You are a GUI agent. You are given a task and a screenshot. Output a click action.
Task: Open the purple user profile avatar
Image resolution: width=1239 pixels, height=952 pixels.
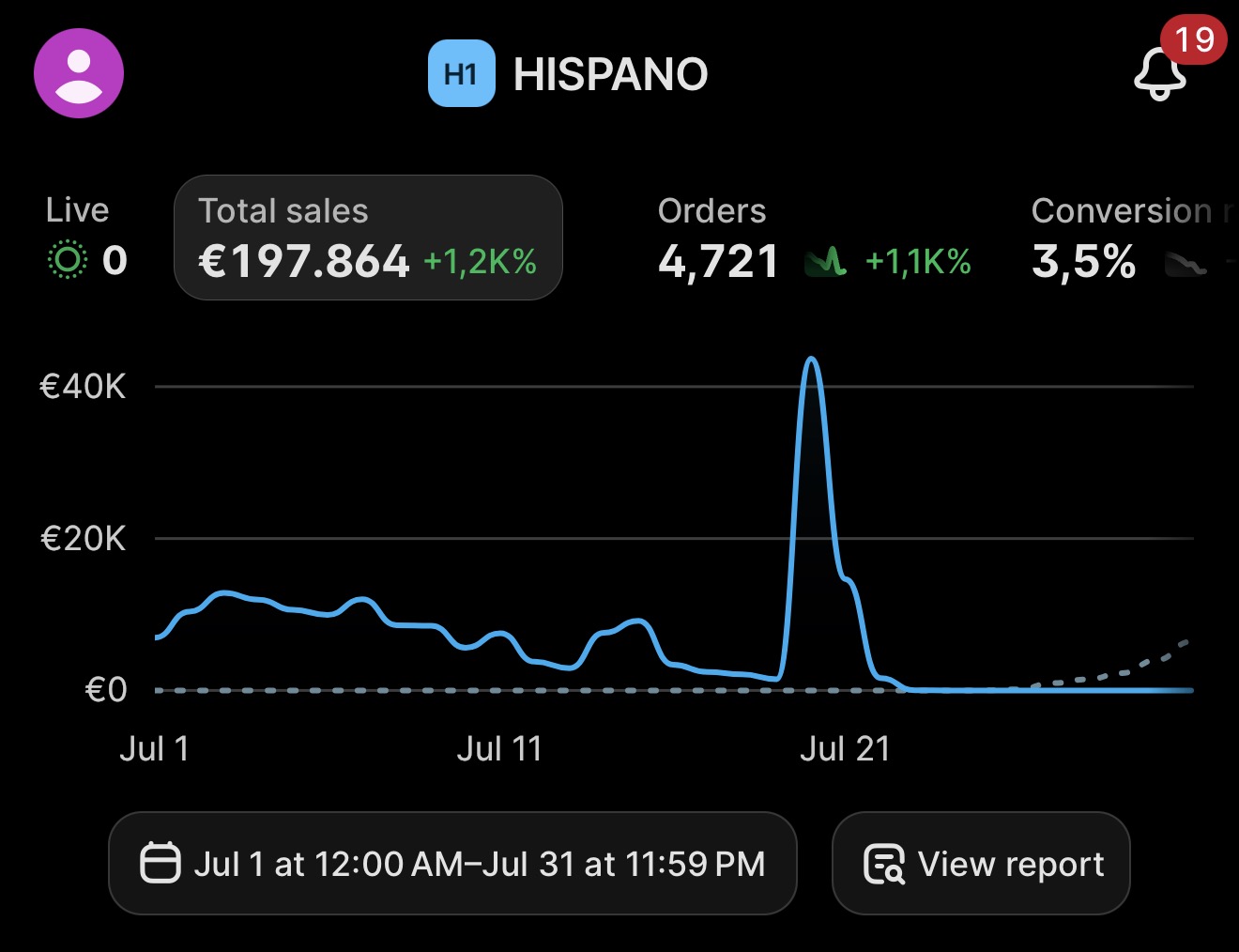click(79, 73)
